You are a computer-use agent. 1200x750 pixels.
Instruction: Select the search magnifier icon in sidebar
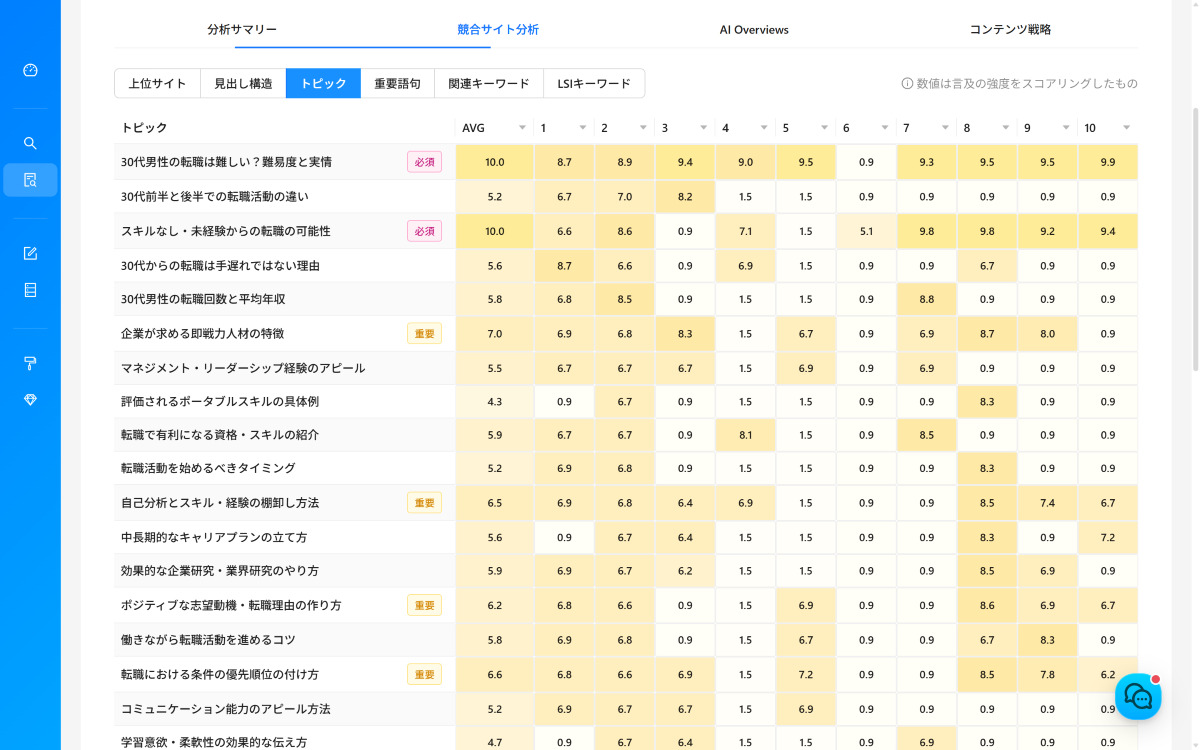tap(30, 142)
